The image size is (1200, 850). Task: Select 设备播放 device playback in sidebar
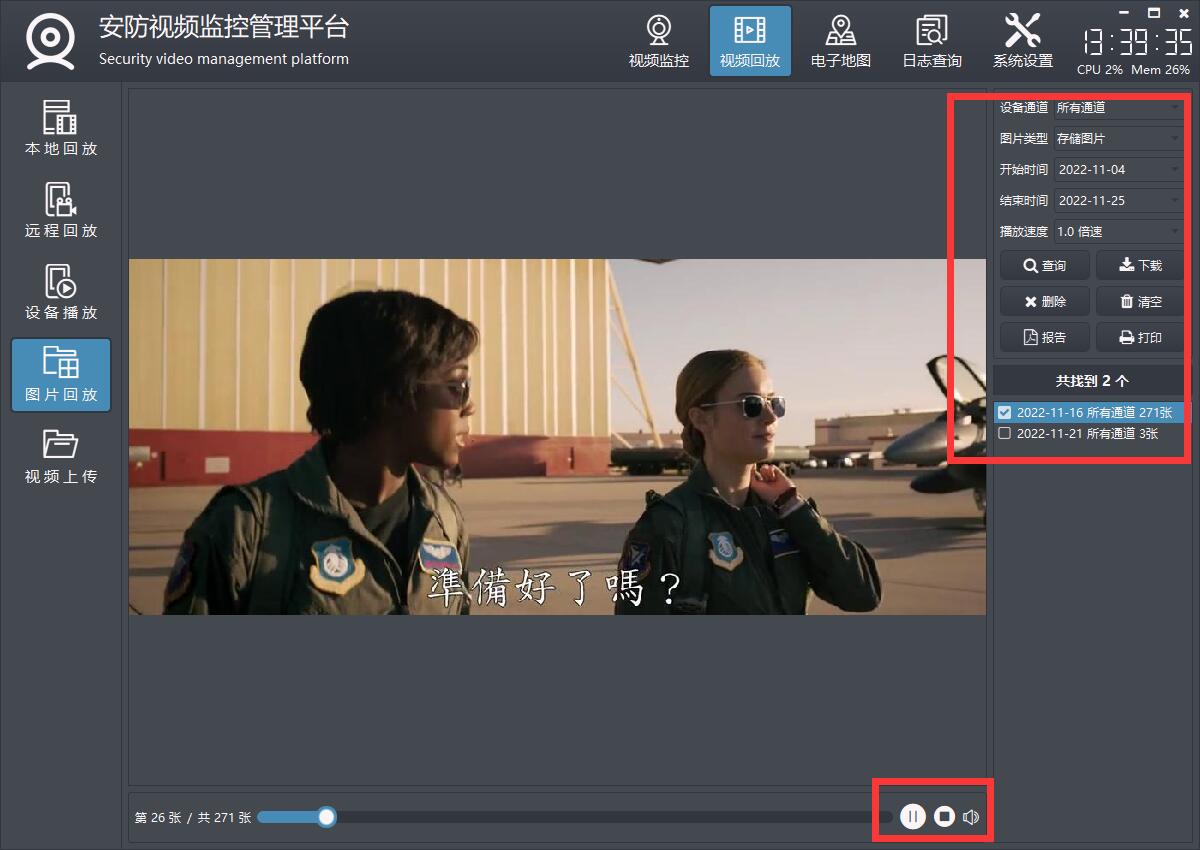[61, 293]
